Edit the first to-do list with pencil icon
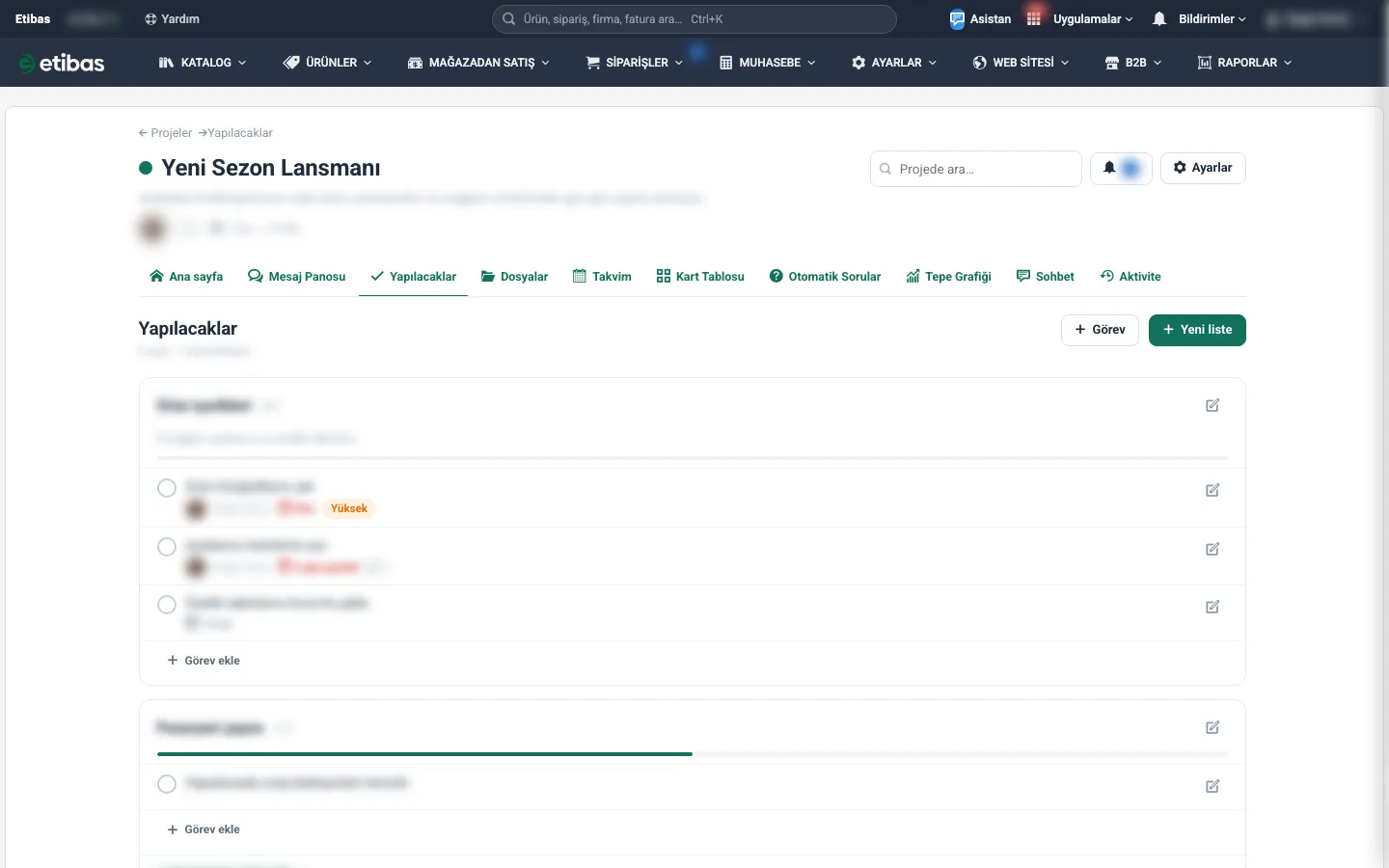1389x868 pixels. point(1212,405)
